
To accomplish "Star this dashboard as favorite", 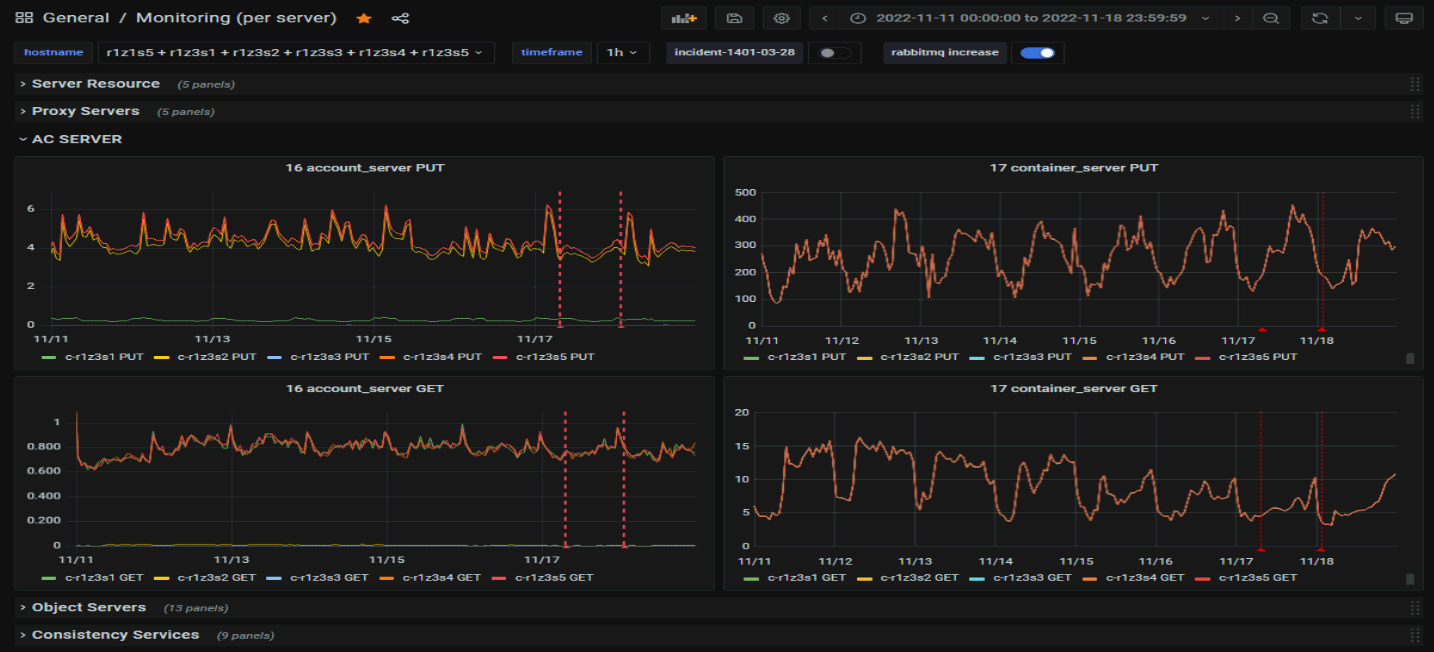I will point(364,18).
